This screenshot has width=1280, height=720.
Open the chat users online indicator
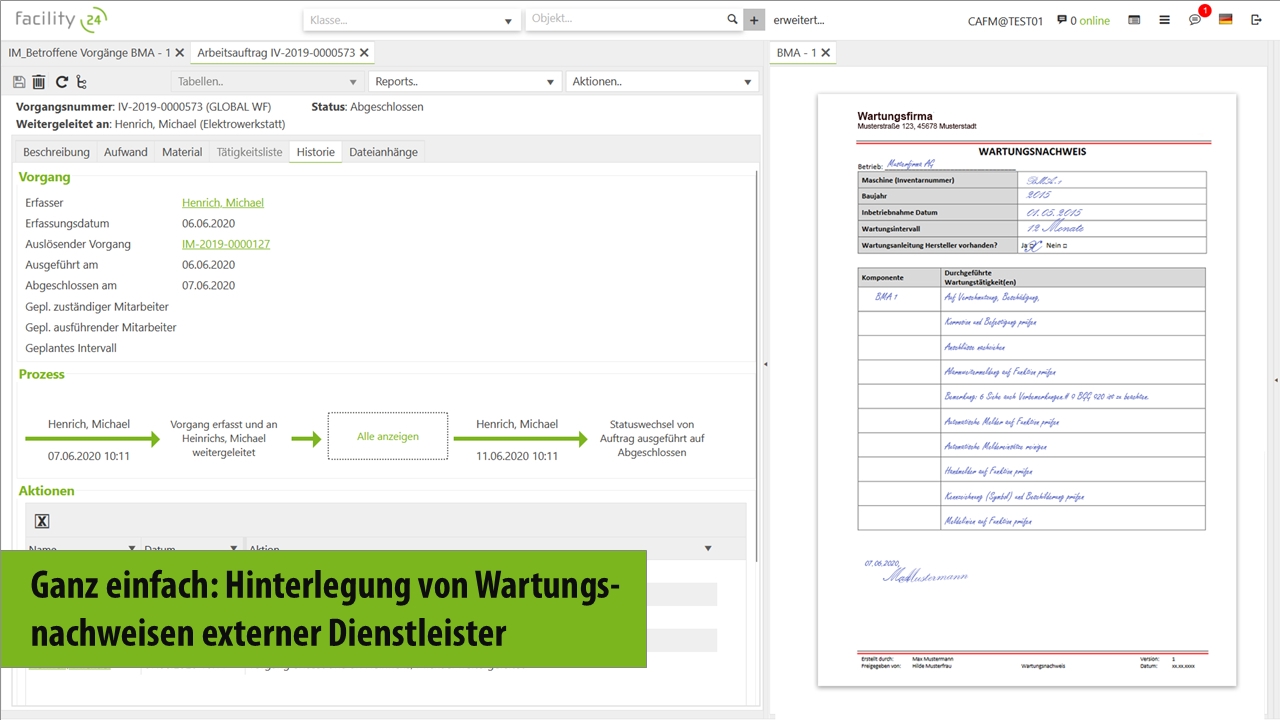pyautogui.click(x=1083, y=20)
